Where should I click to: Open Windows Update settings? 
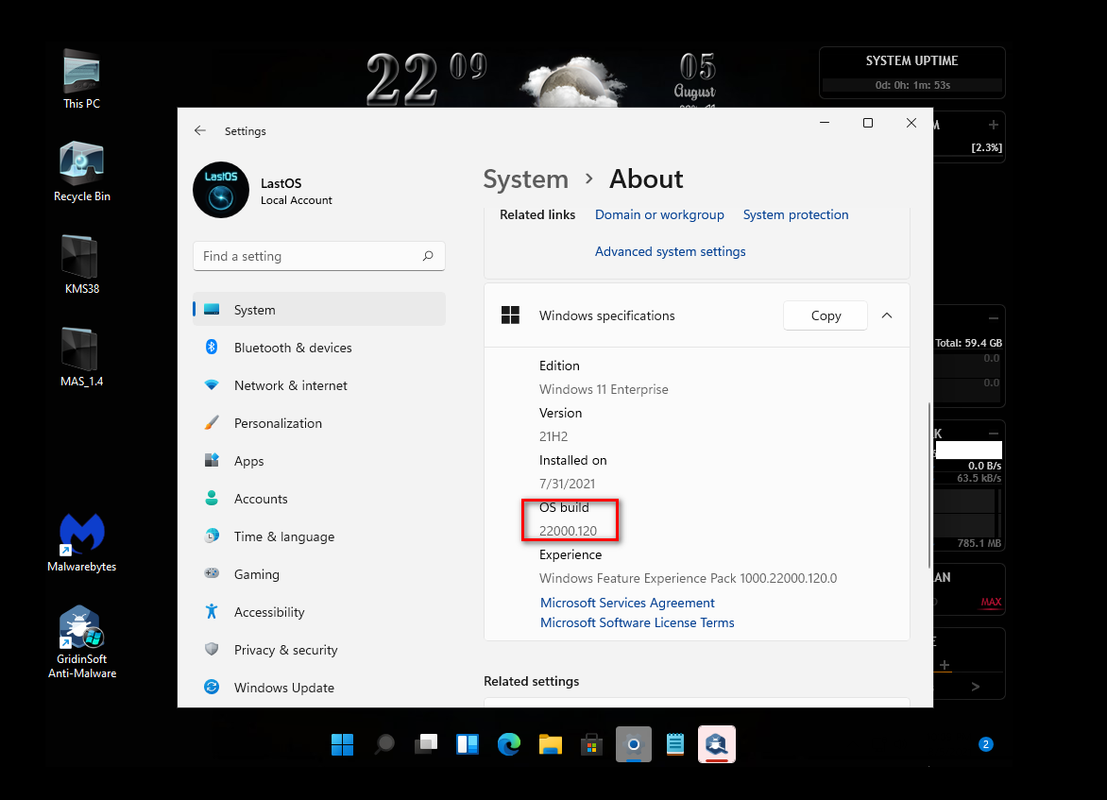(x=319, y=687)
